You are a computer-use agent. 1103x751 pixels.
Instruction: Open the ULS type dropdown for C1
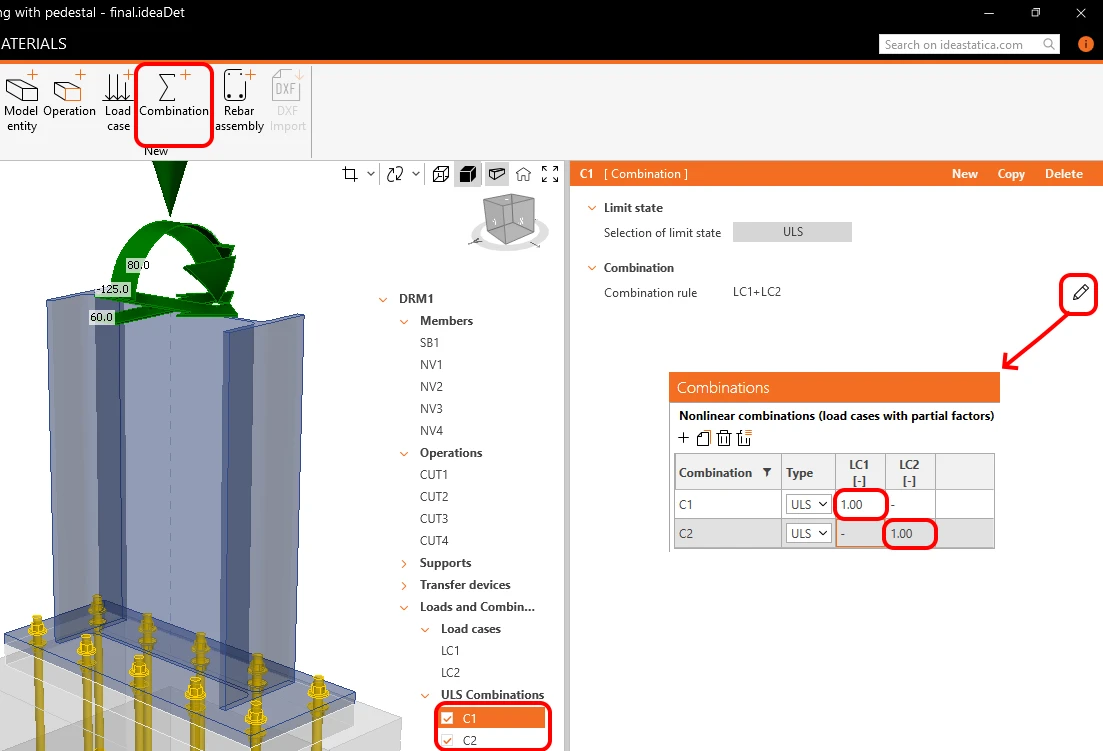pyautogui.click(x=809, y=504)
